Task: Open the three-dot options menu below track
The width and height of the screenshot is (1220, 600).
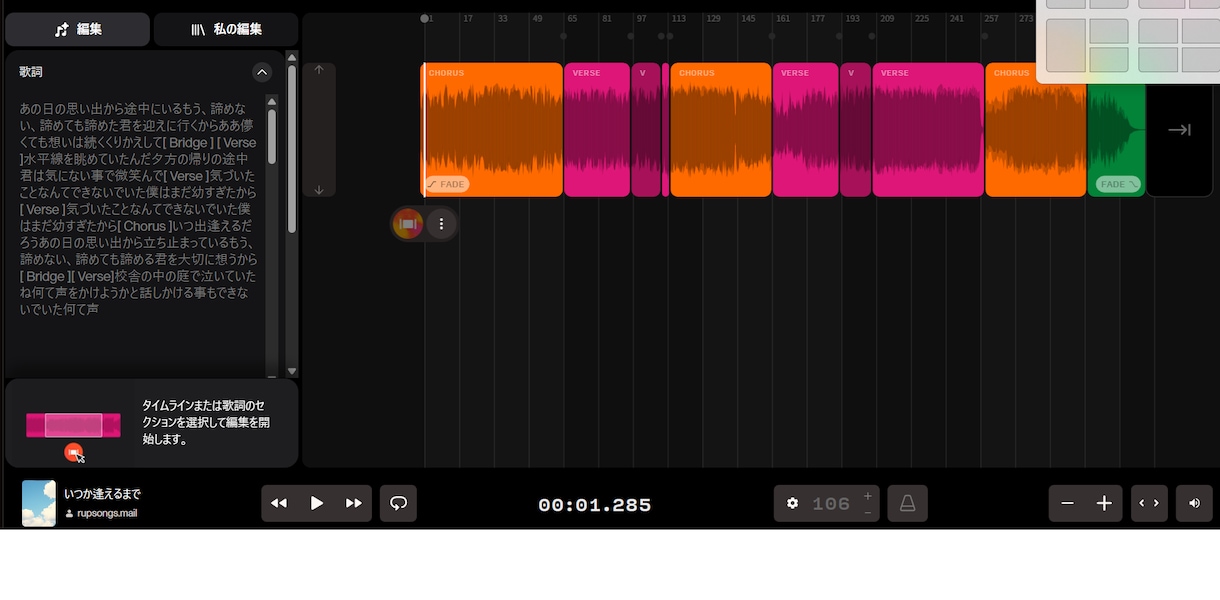Action: click(x=441, y=224)
